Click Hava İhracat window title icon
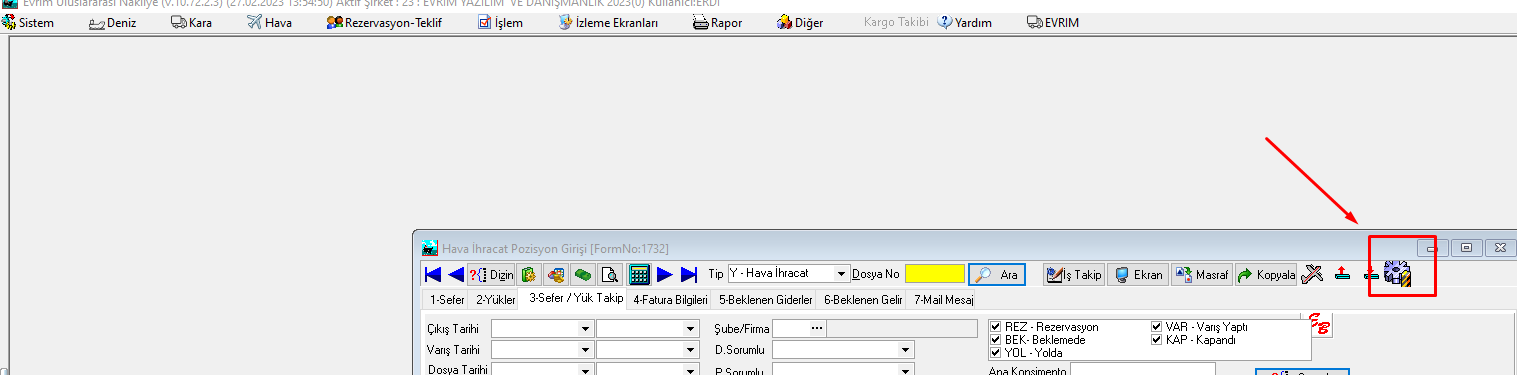Viewport: 1517px width, 375px height. point(430,248)
